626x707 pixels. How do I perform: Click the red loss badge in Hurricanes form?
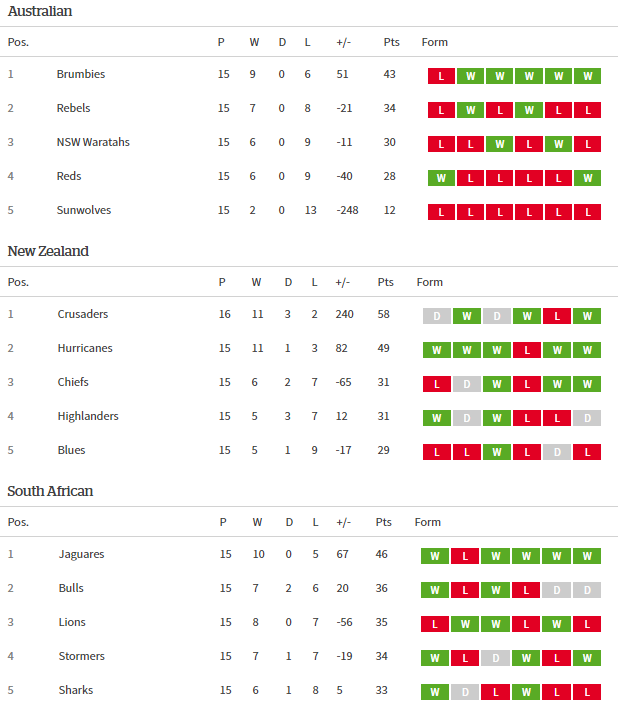526,350
